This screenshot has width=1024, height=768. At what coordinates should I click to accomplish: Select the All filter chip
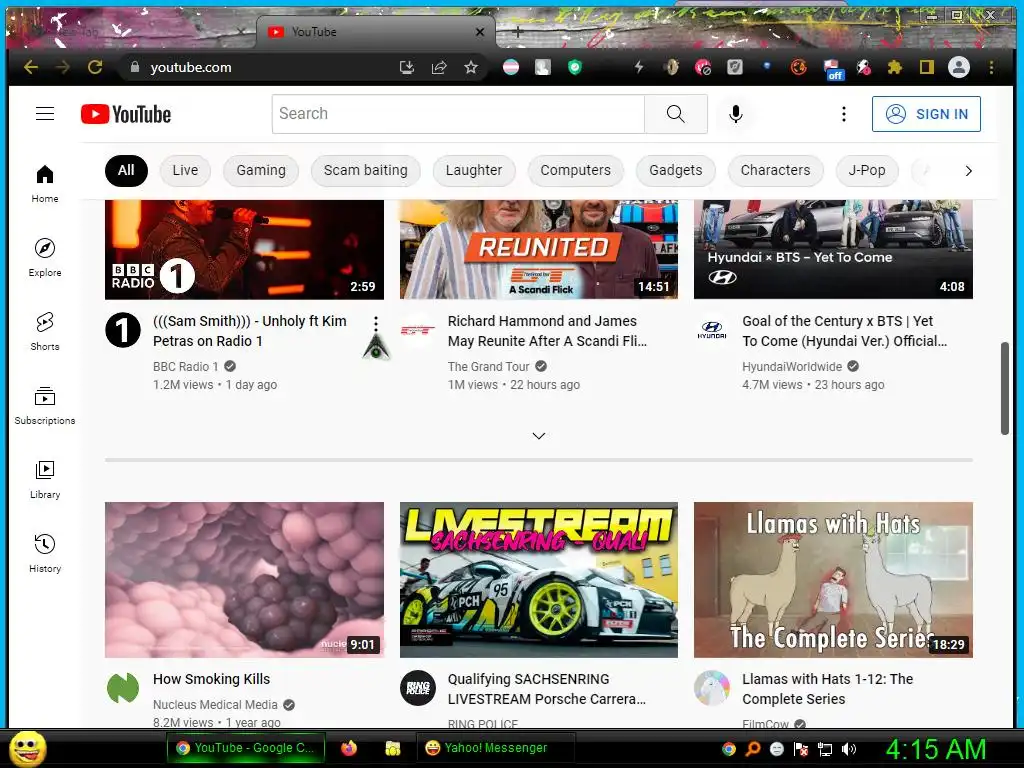coord(126,170)
